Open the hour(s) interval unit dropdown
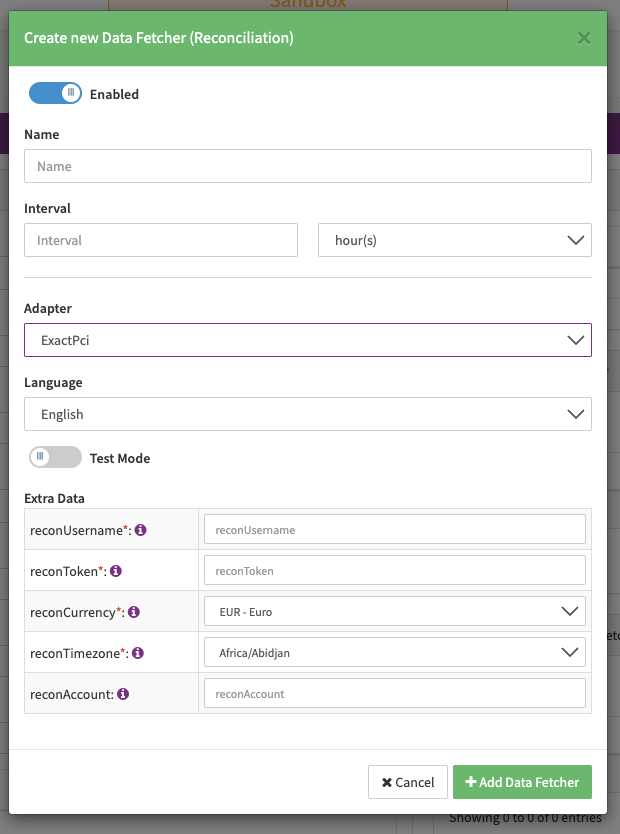 454,240
